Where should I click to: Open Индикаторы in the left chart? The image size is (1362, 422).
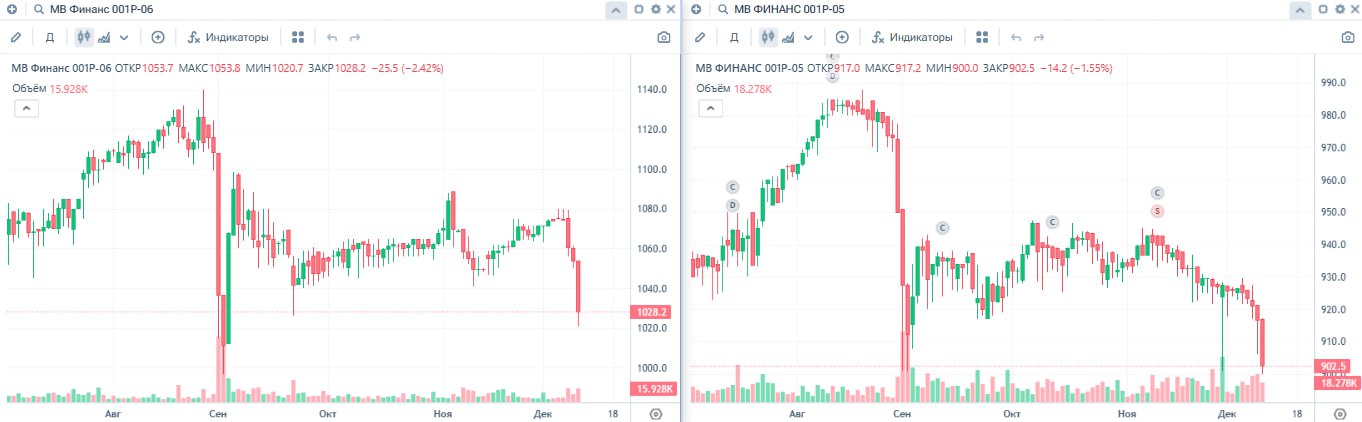pyautogui.click(x=227, y=37)
